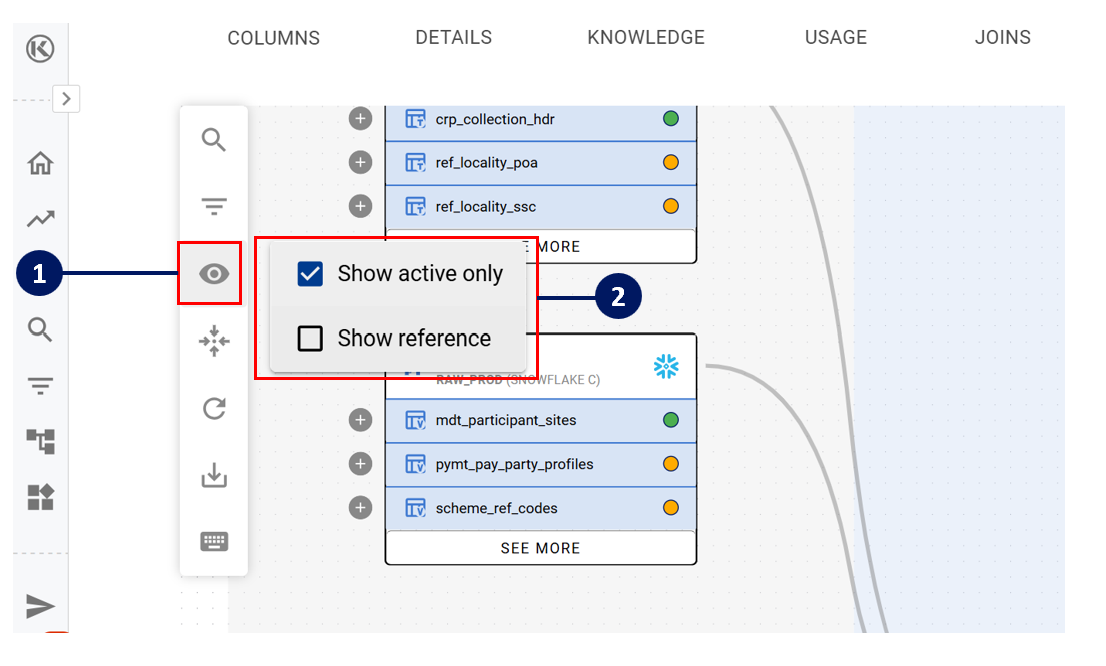Switch to the COLUMNS tab
Viewport: 1106px width, 666px height.
[x=273, y=38]
